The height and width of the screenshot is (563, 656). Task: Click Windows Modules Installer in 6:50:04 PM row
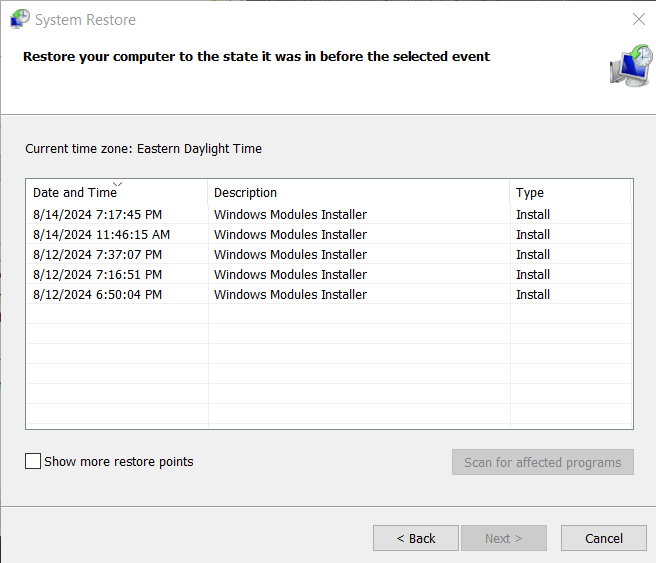point(290,294)
